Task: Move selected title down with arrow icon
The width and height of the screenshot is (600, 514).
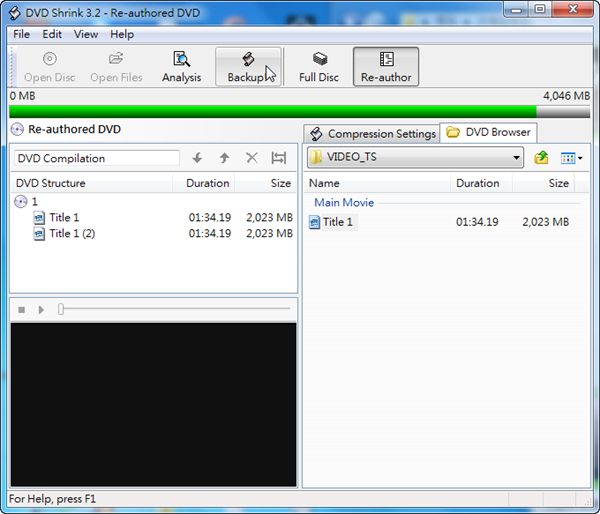Action: point(197,158)
